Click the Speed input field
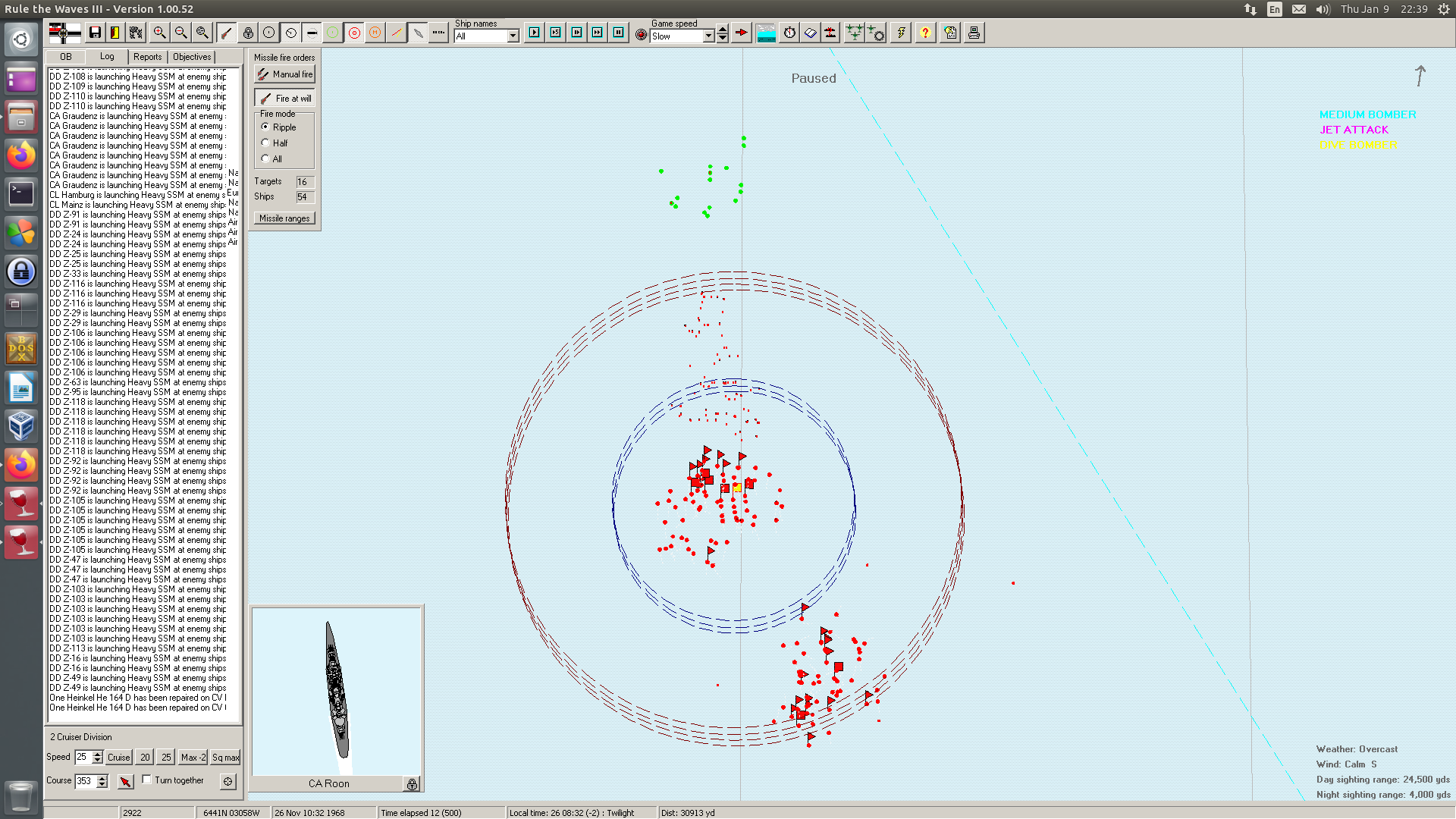 coord(83,758)
